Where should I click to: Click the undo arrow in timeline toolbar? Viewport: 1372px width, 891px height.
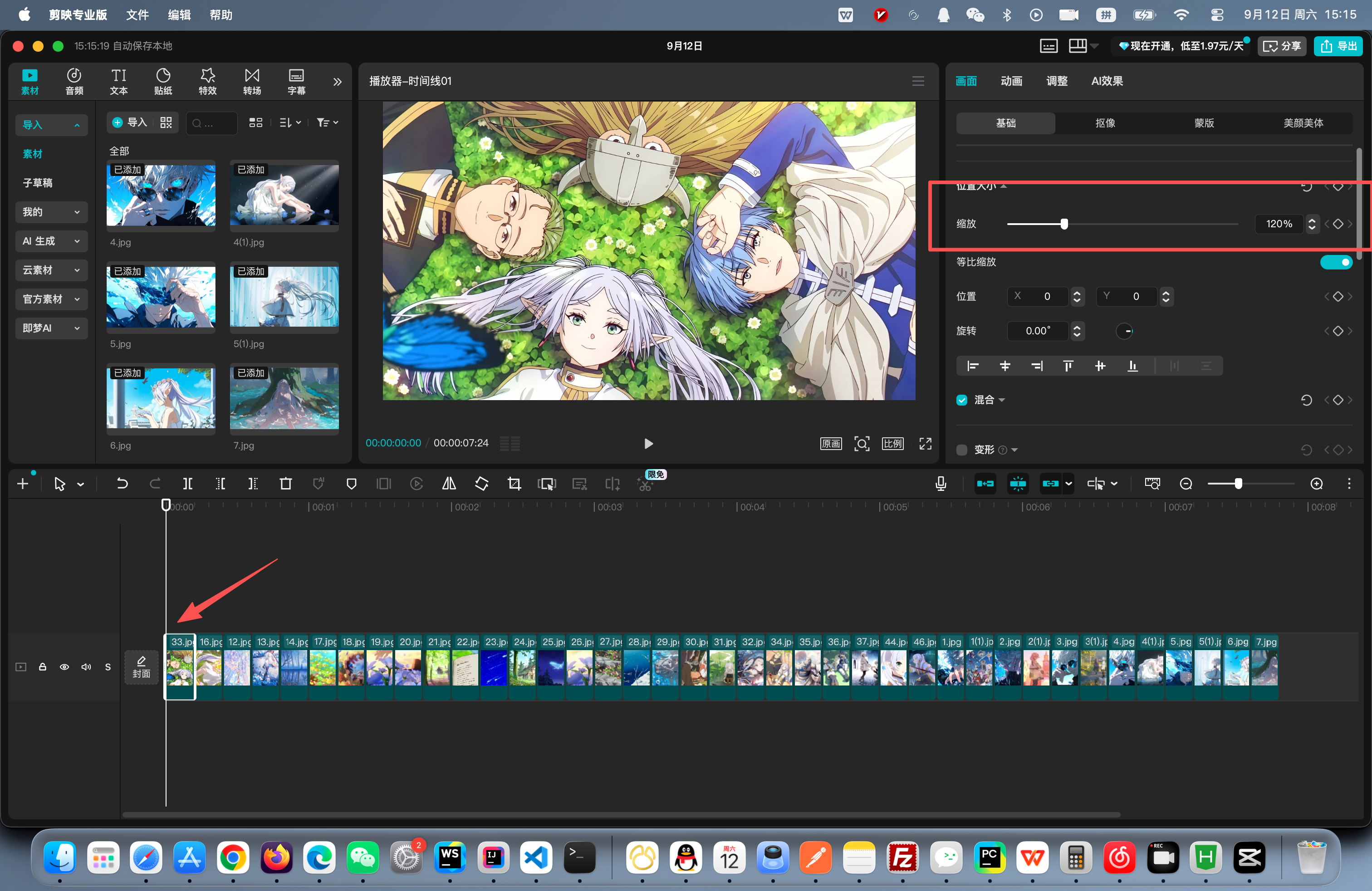(122, 484)
